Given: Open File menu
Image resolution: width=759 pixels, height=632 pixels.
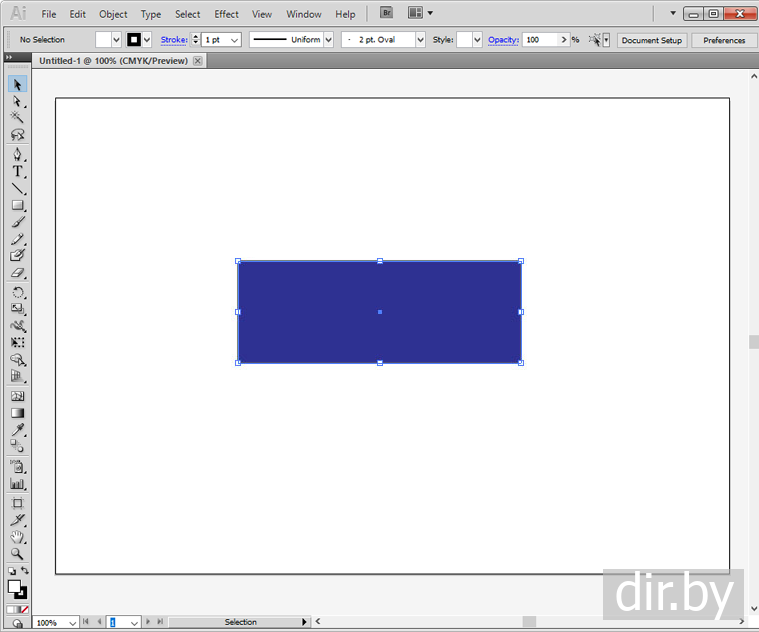Looking at the screenshot, I should [x=48, y=14].
